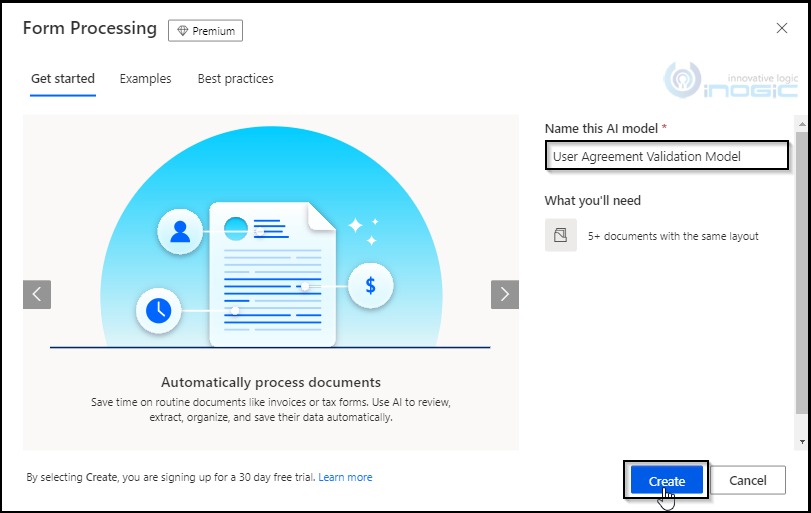The image size is (811, 513).
Task: Click the document icon beside 5+ documents
Action: [560, 235]
